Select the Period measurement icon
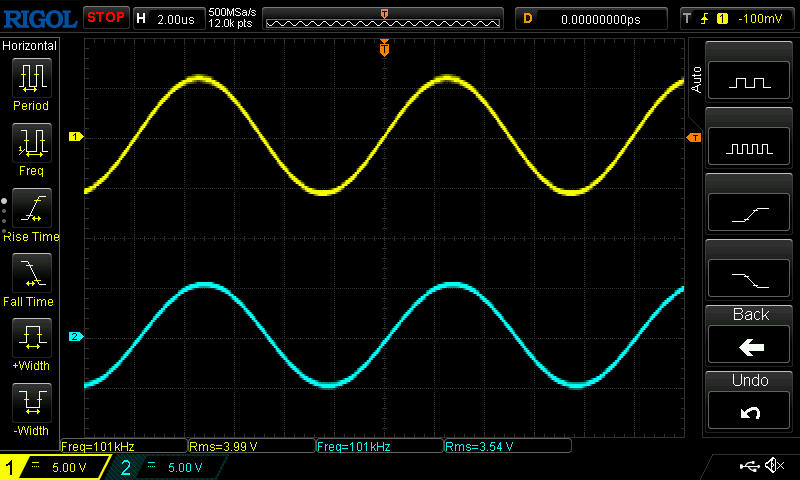Viewport: 800px width, 480px height. click(32, 78)
